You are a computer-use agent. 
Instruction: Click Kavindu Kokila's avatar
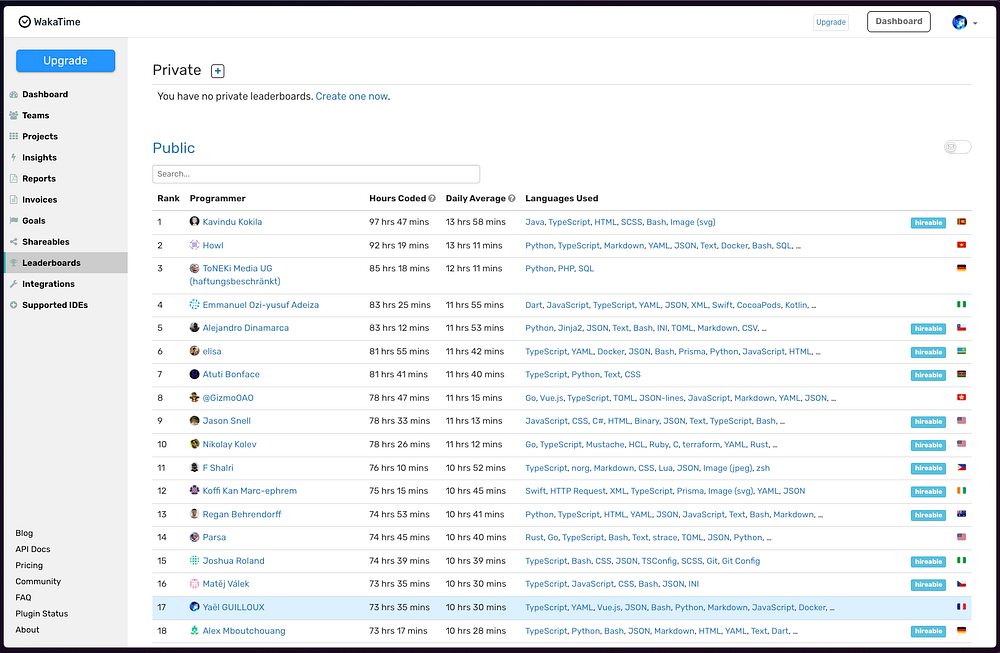(195, 221)
